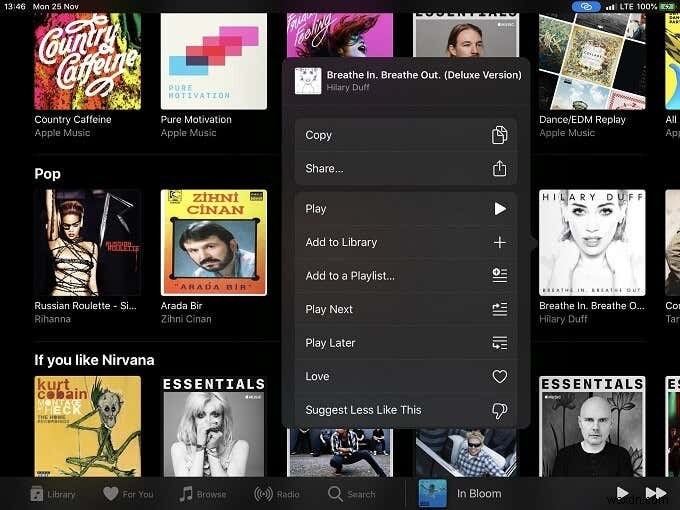680x510 pixels.
Task: Tap the Zihni Cinan artist name
Action: [186, 319]
